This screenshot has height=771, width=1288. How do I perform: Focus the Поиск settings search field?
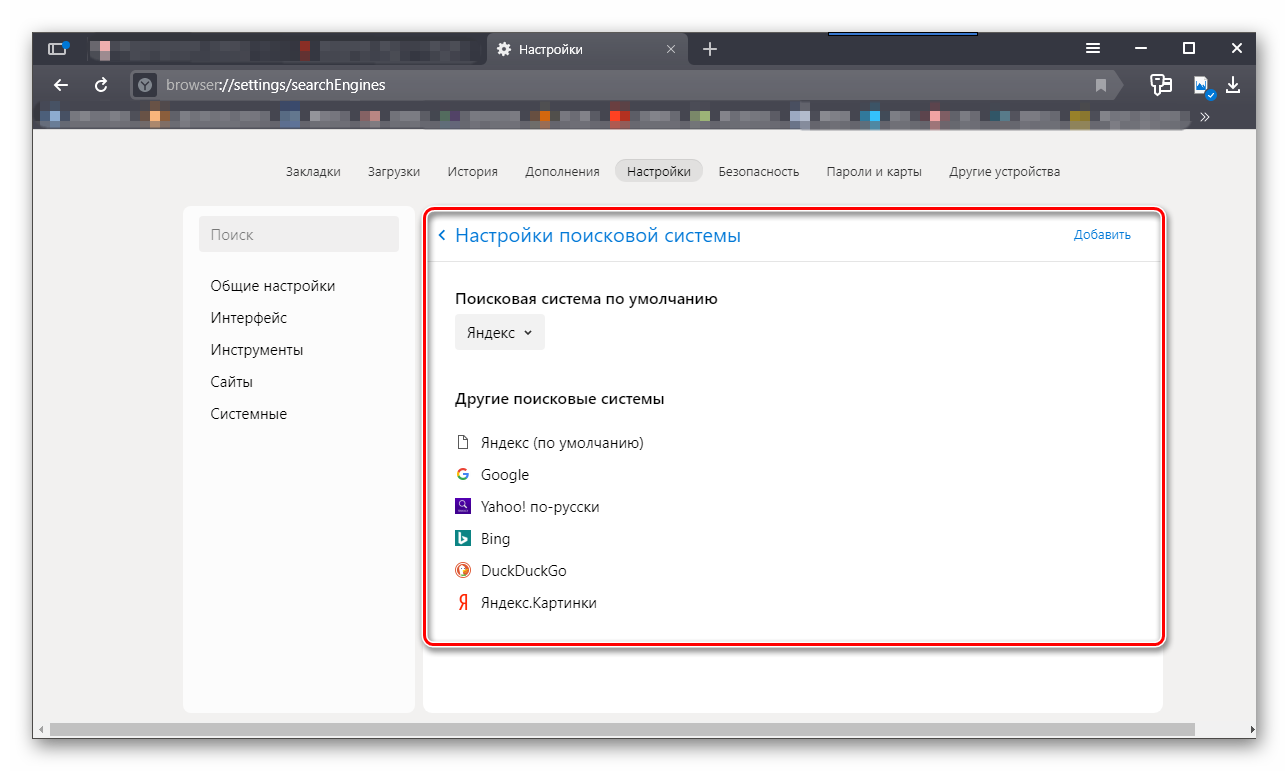pyautogui.click(x=299, y=234)
